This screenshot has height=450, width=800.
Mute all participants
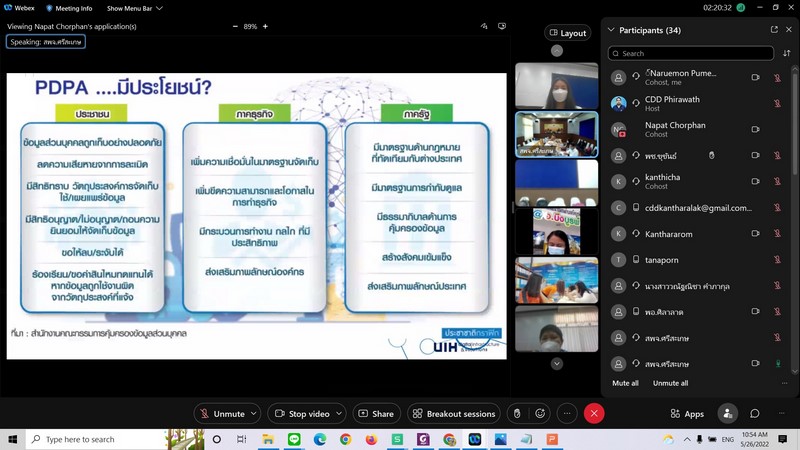(x=625, y=383)
